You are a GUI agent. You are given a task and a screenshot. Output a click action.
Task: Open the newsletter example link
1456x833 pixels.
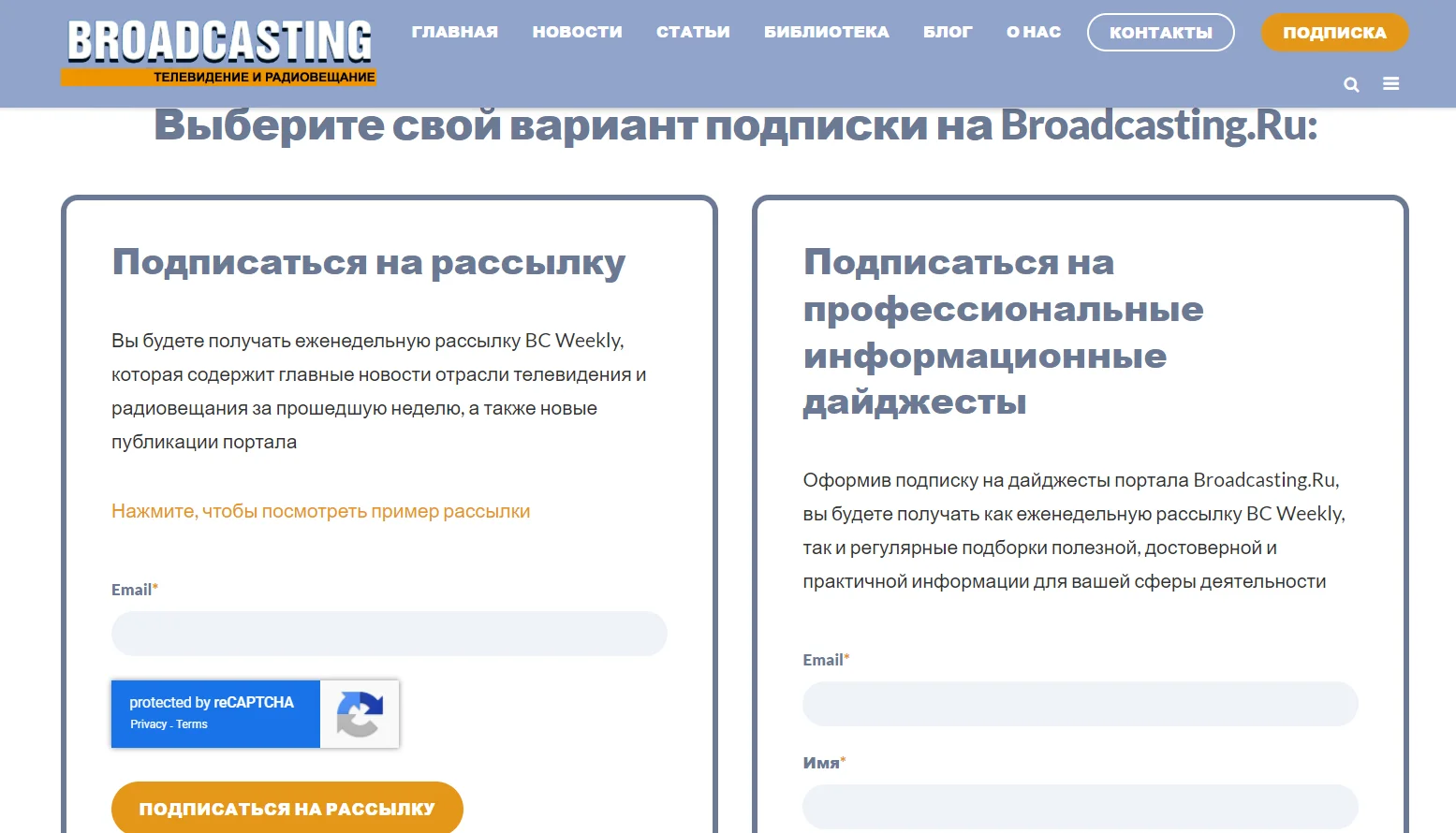[x=321, y=511]
